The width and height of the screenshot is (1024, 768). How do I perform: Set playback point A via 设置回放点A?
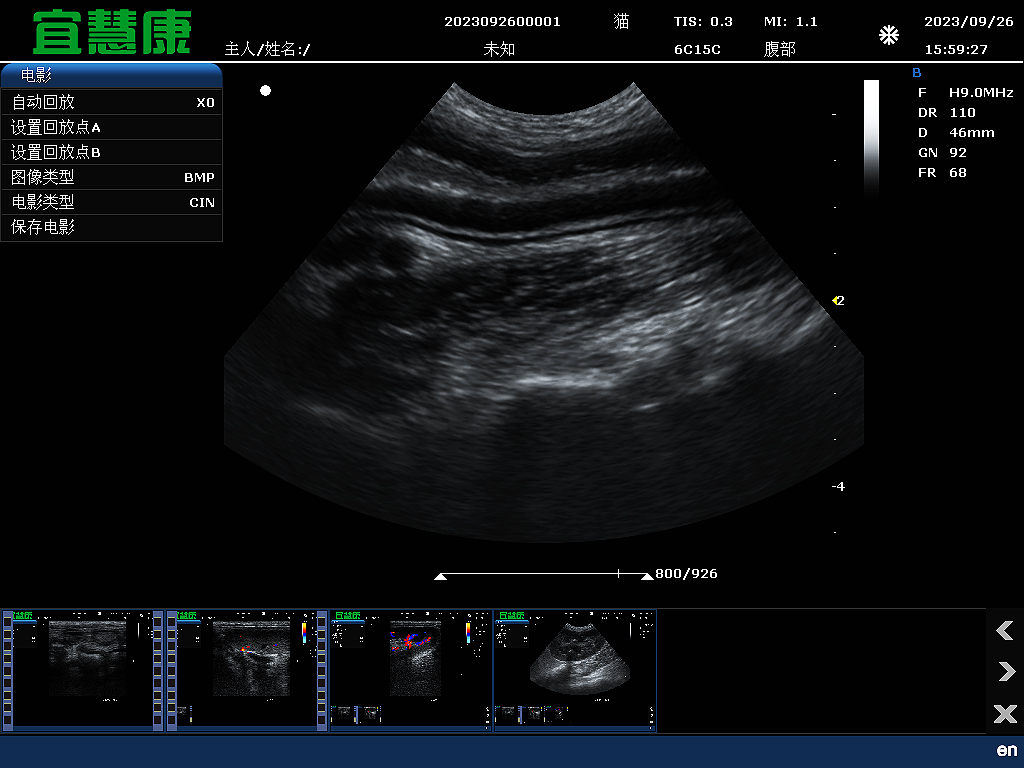(111, 127)
